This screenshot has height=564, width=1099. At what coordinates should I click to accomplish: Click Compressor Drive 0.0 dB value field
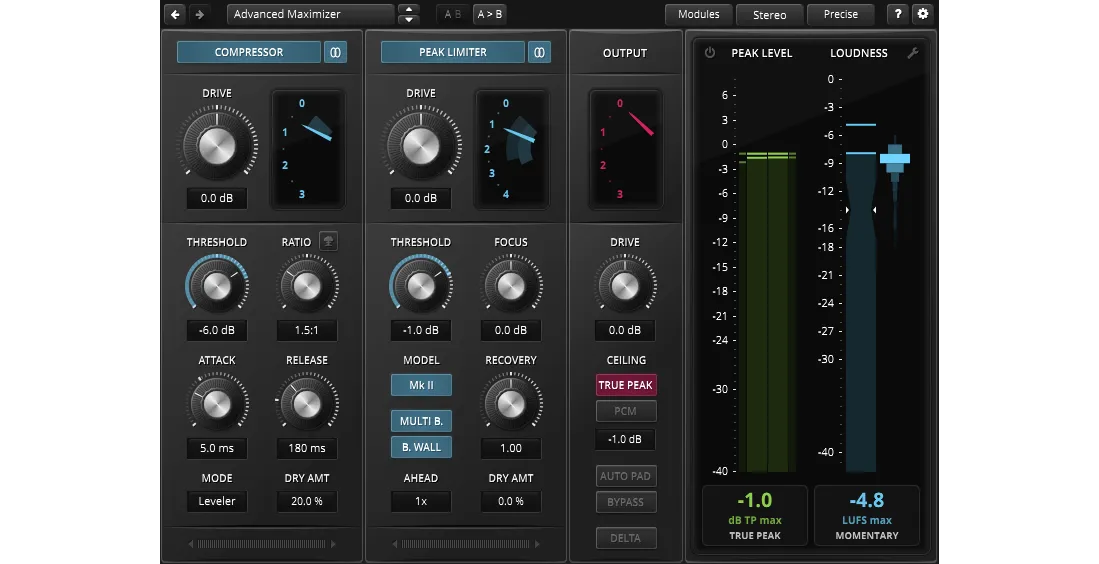pos(217,198)
